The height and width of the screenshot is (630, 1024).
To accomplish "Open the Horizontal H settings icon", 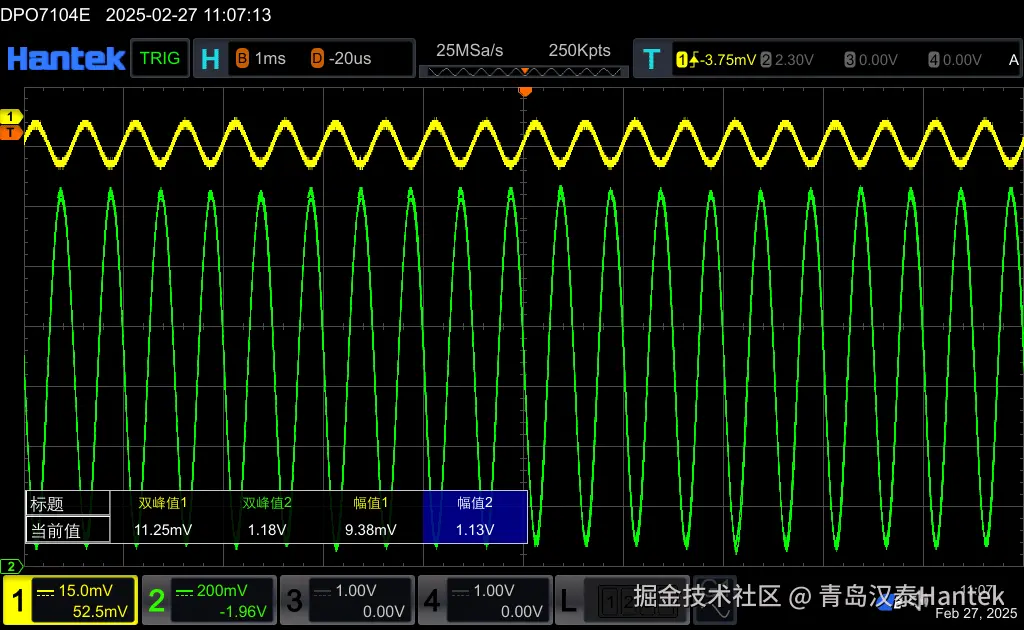I will pos(210,59).
